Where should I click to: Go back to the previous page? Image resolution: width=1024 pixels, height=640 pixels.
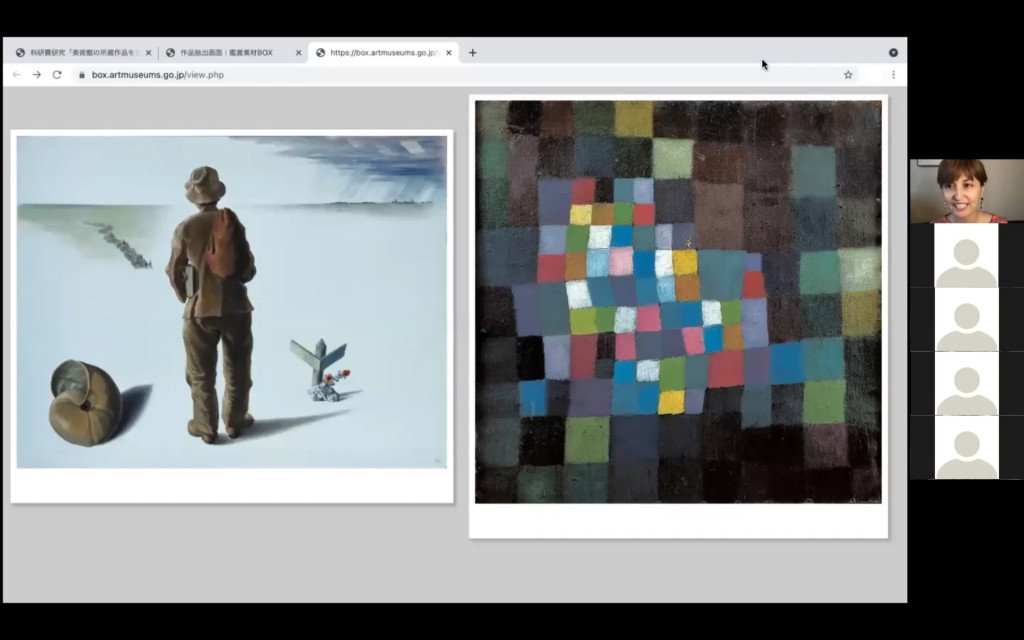coord(16,74)
